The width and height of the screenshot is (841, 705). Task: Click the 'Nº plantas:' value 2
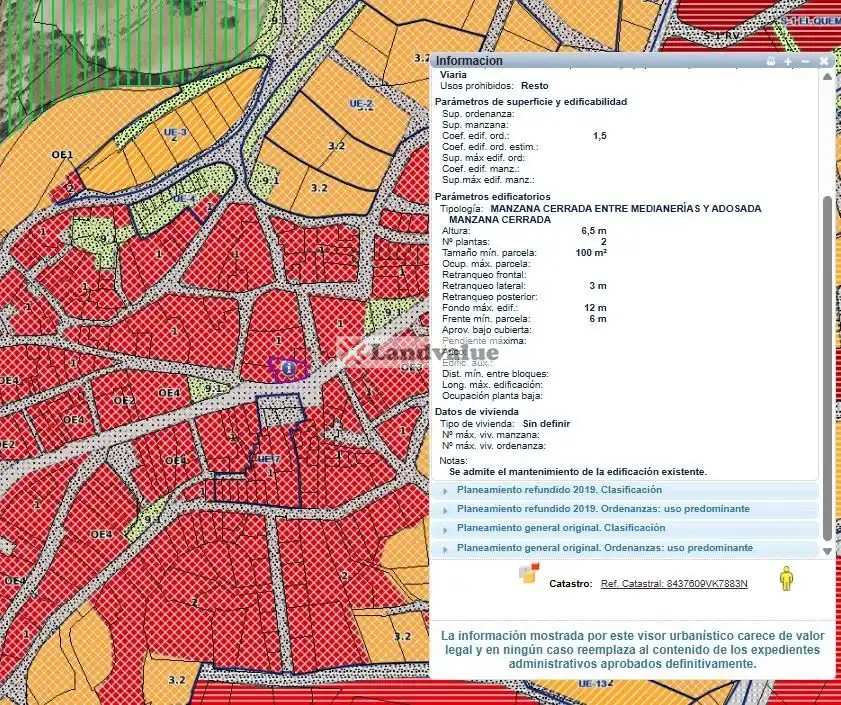604,242
